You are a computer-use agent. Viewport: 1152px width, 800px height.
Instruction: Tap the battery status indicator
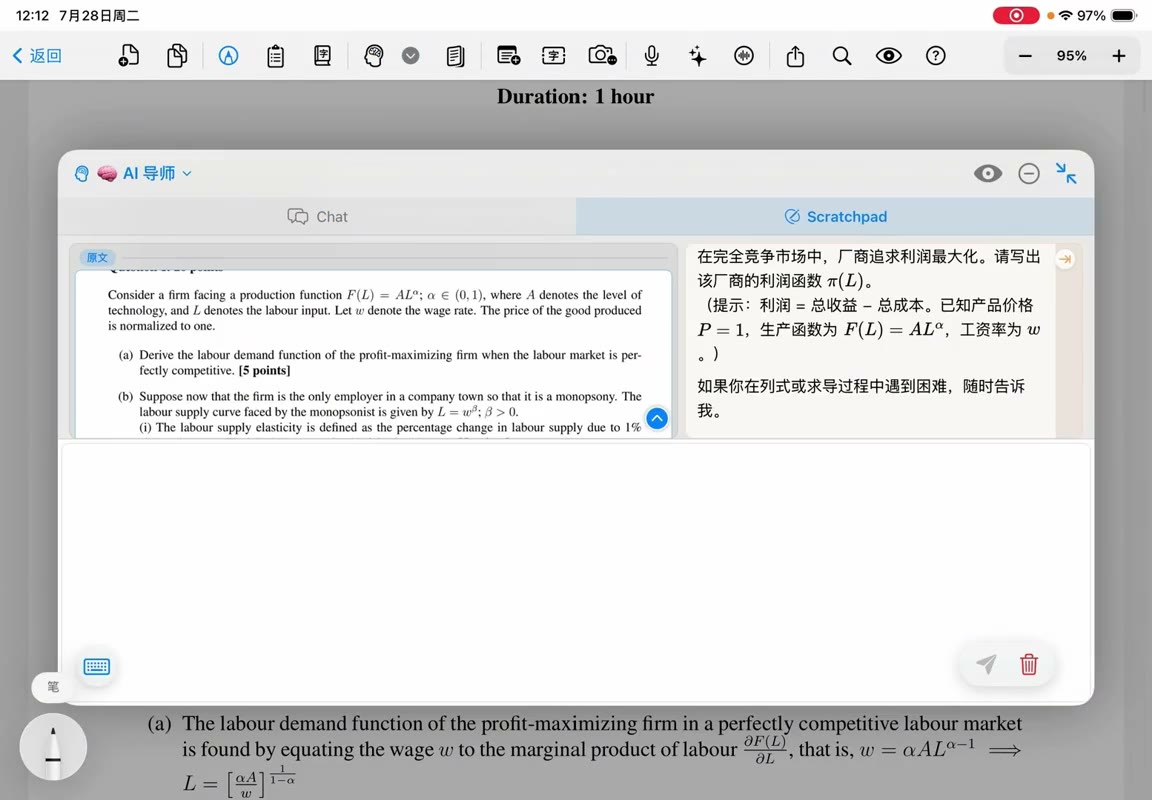(x=1125, y=15)
